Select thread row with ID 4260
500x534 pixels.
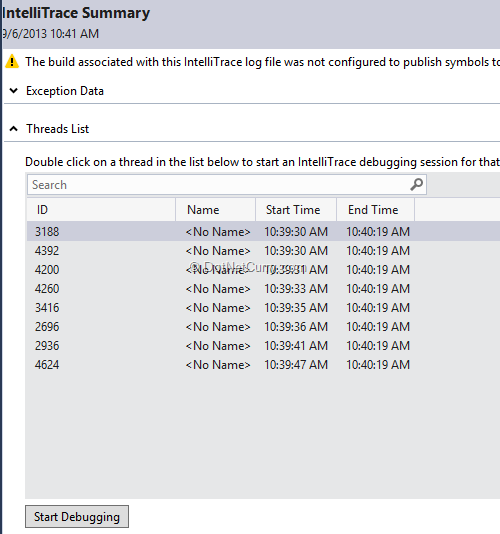point(263,289)
